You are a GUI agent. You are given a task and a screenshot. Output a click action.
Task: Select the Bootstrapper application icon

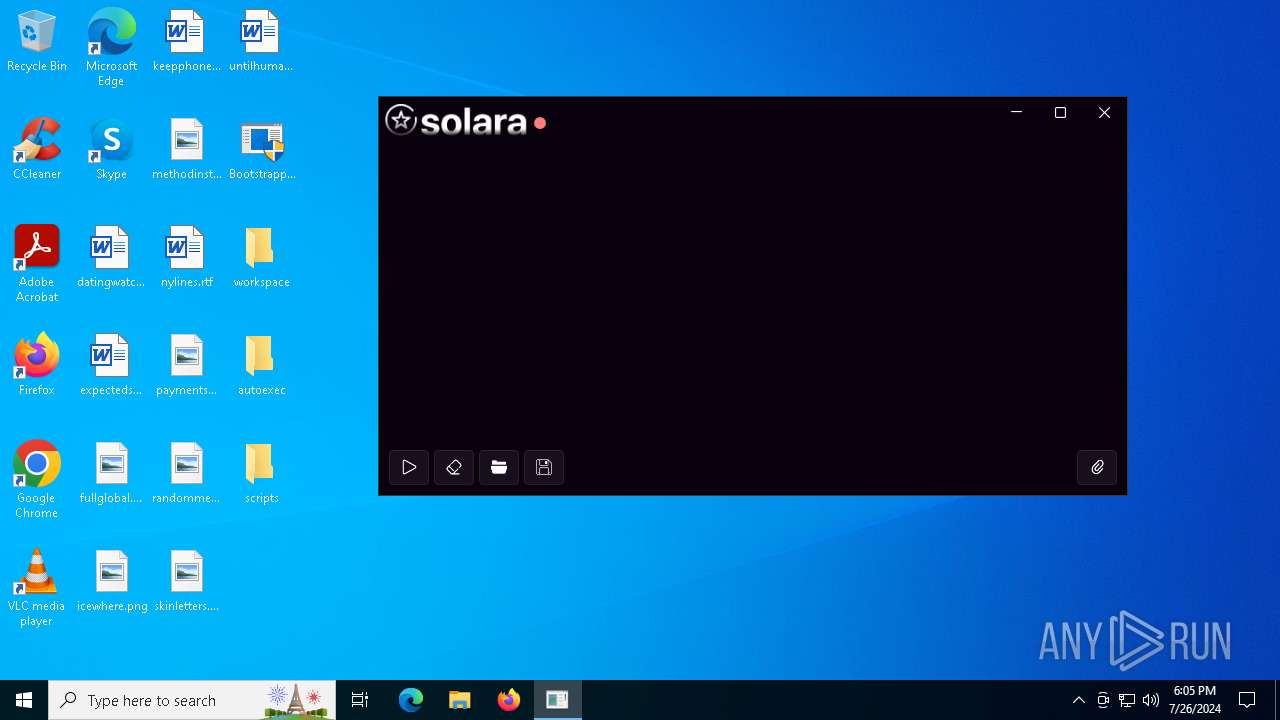click(262, 150)
